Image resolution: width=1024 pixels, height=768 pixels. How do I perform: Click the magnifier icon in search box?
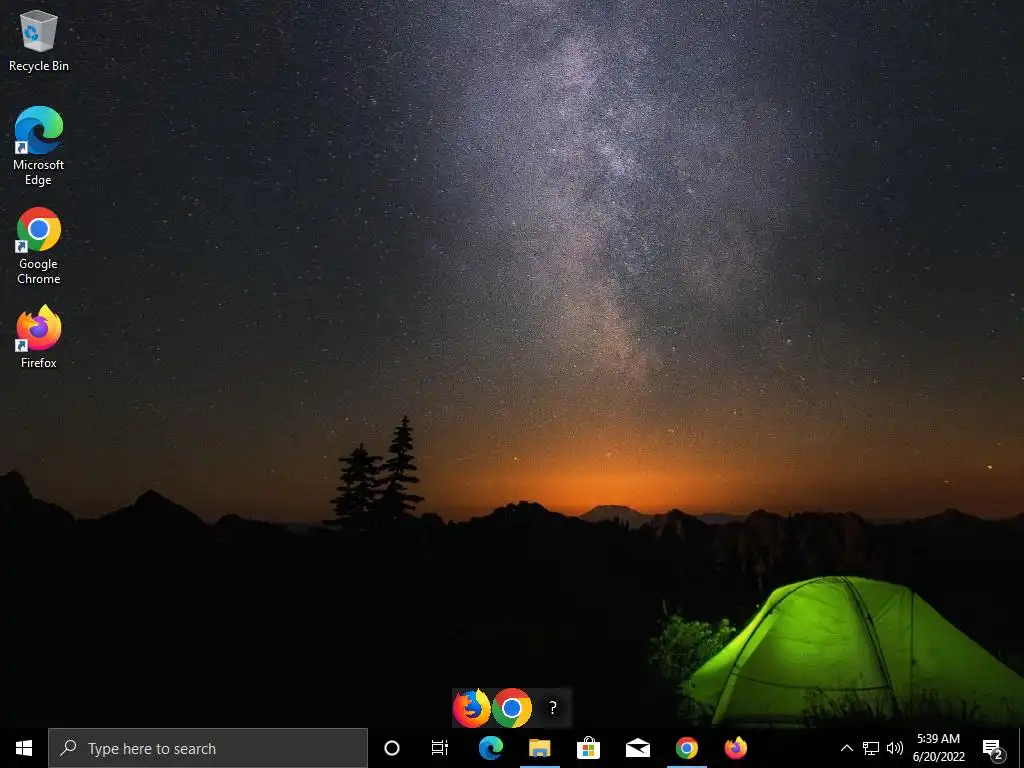point(68,748)
